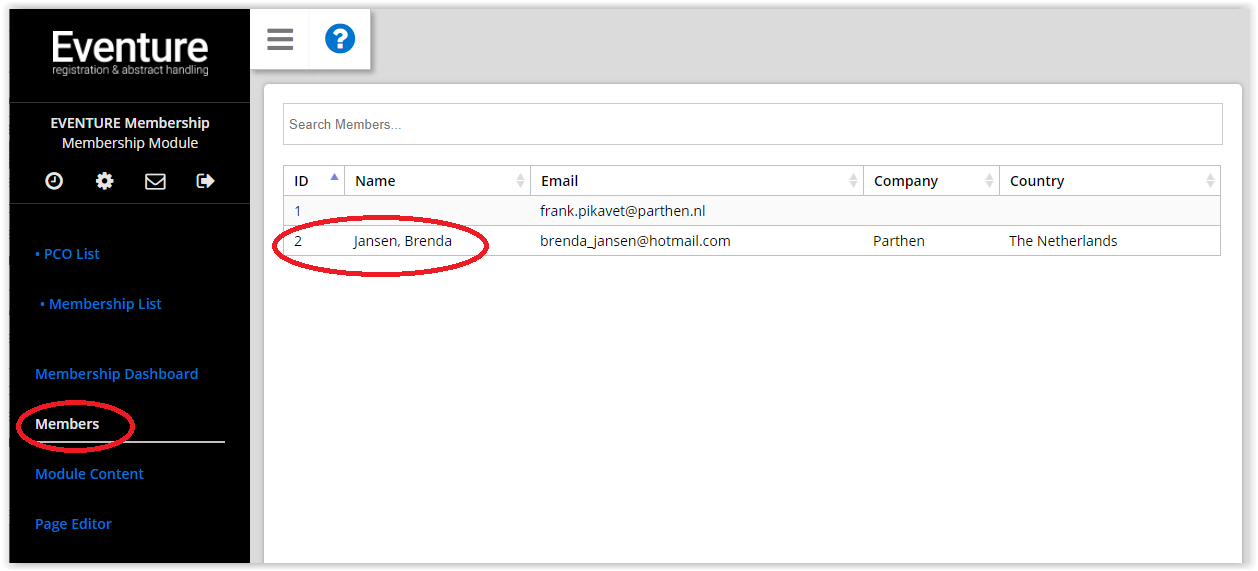Click email brenda_jansen@hotmail.com
This screenshot has height=571, width=1258.
click(635, 241)
